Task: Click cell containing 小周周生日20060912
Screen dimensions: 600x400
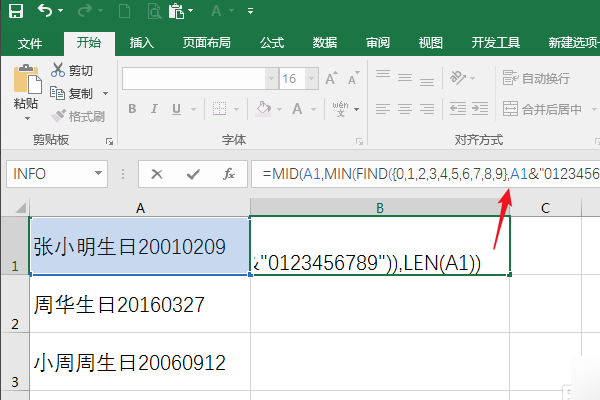Action: coord(140,362)
